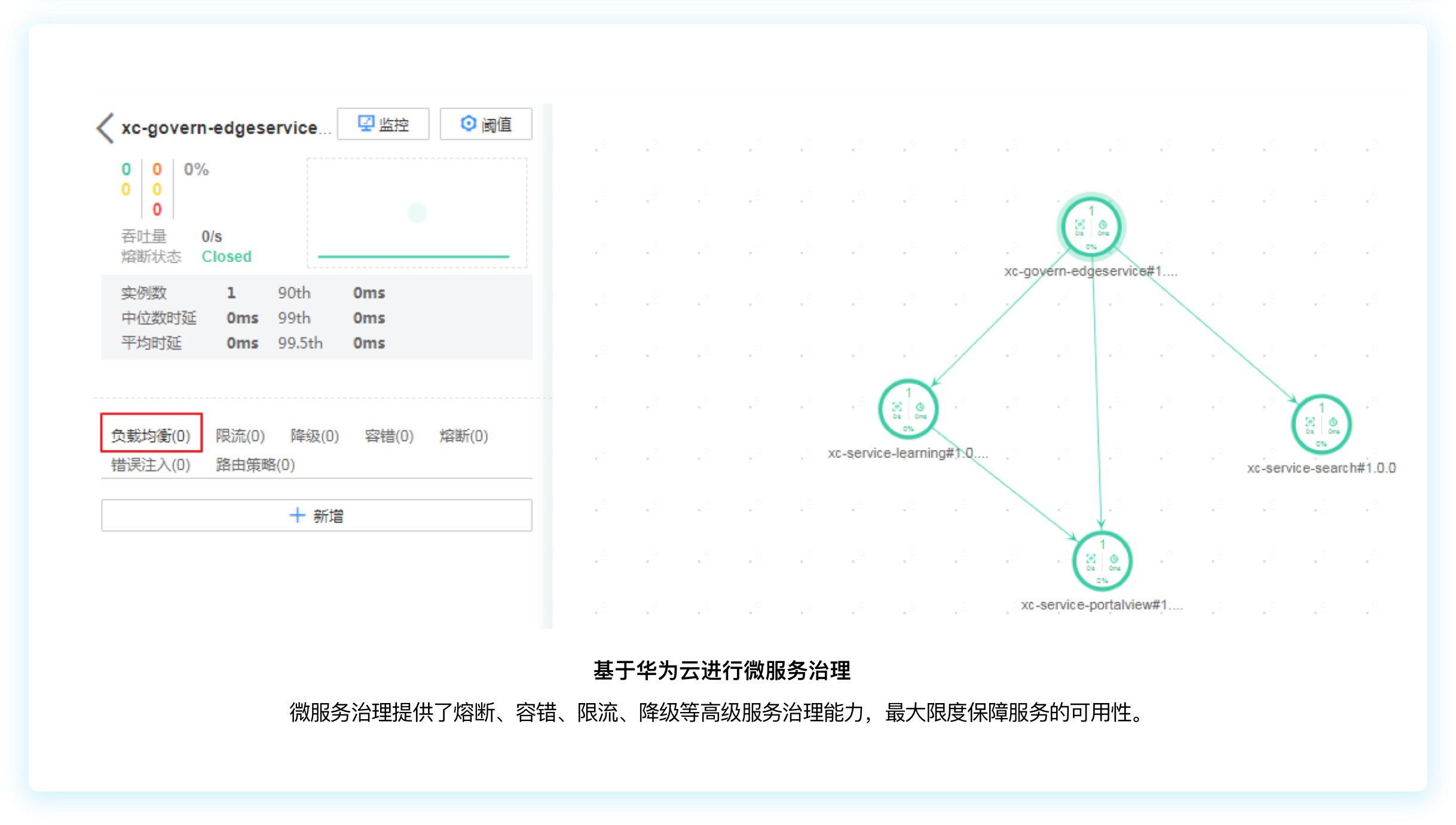Click the green dot in the throughput chart

pos(417,212)
